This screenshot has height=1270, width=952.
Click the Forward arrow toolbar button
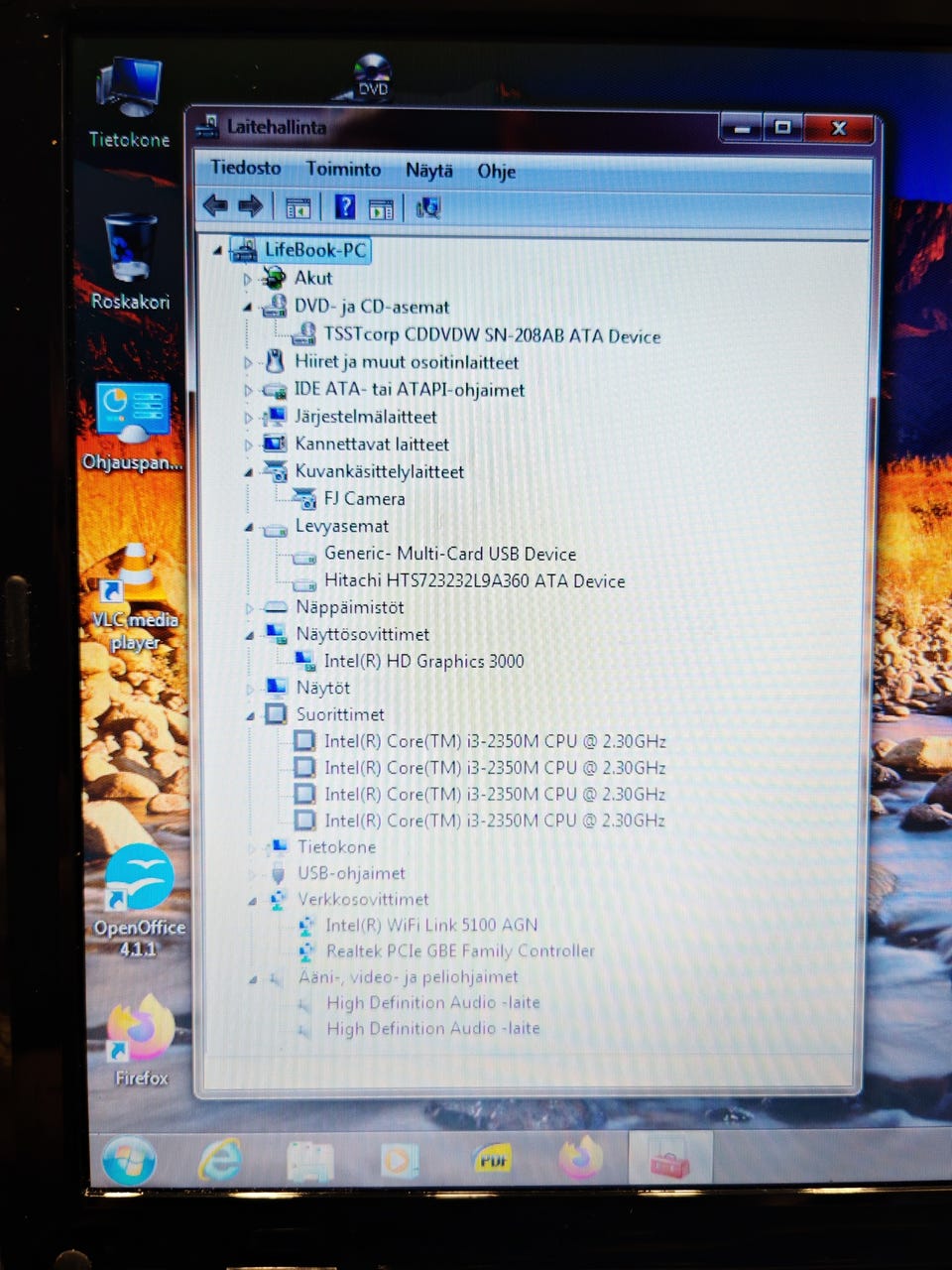pos(250,206)
